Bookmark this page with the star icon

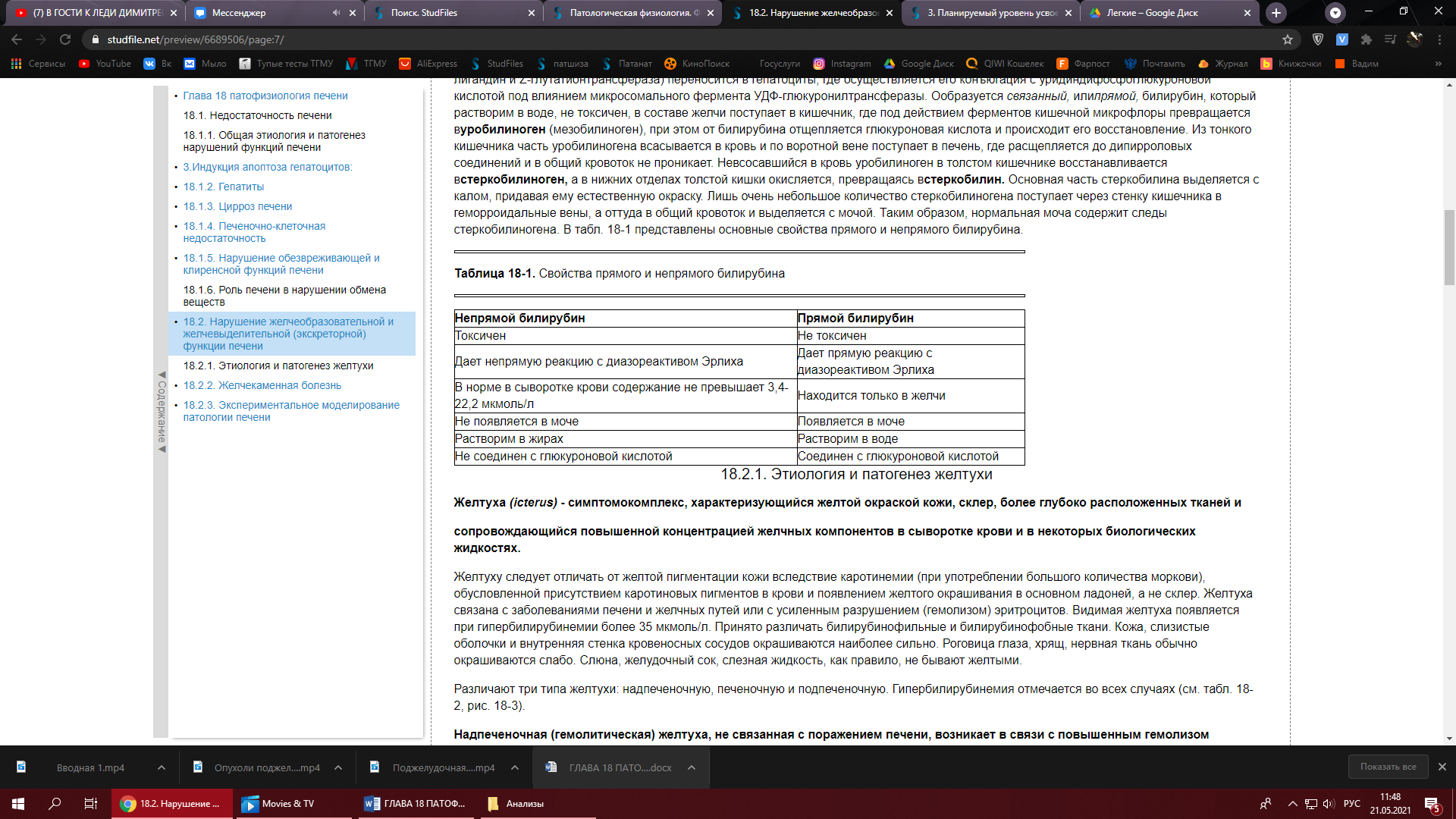point(1288,39)
